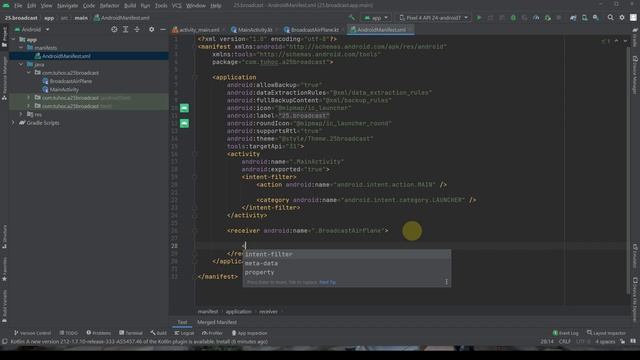Open autocomplete popup options menu icon
This screenshot has width=640, height=360.
coord(446,282)
